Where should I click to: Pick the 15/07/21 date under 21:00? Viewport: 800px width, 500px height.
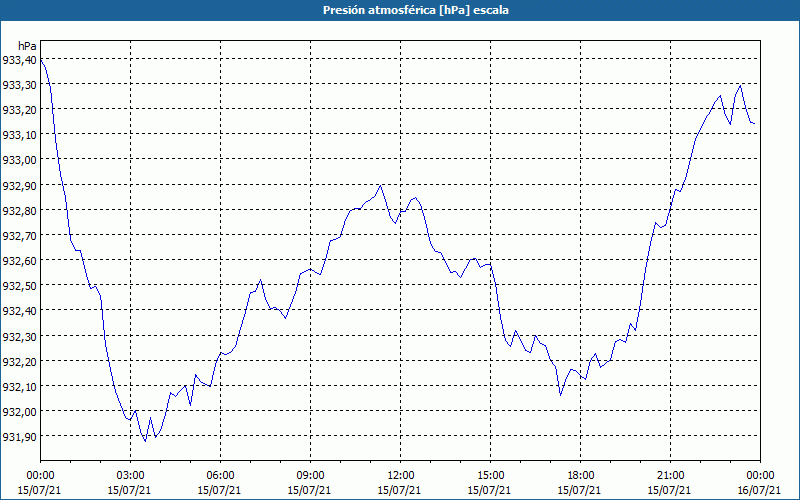point(669,490)
